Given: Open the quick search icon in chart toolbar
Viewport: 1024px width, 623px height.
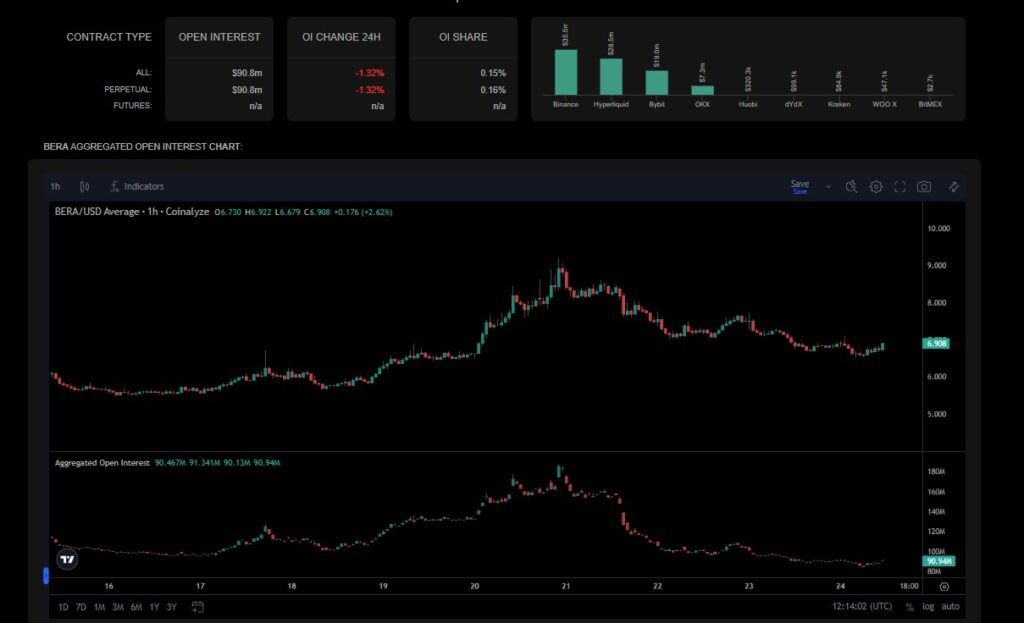Looking at the screenshot, I should tap(851, 187).
